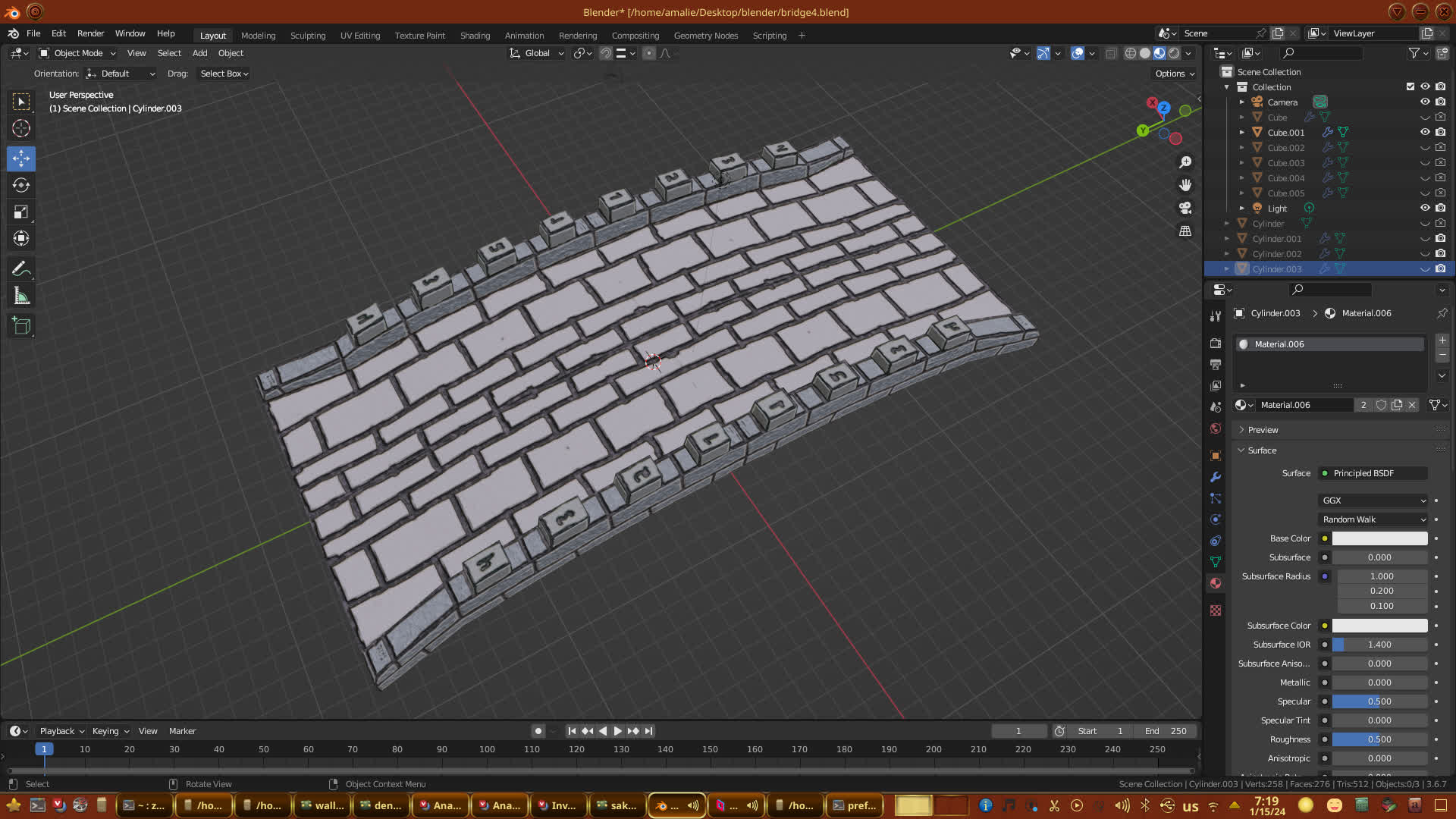Viewport: 1456px width, 819px height.
Task: Switch to the Shading workspace tab
Action: (x=475, y=36)
